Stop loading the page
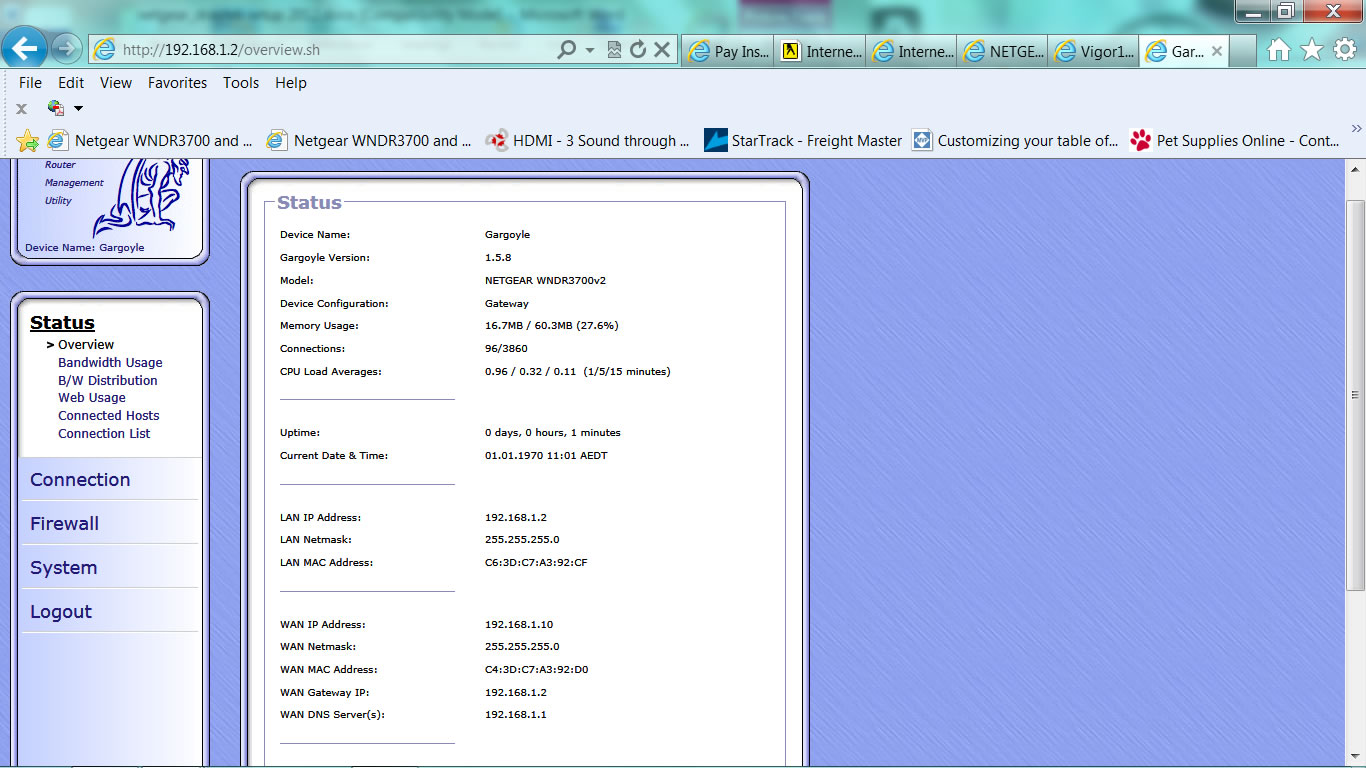 [x=663, y=48]
